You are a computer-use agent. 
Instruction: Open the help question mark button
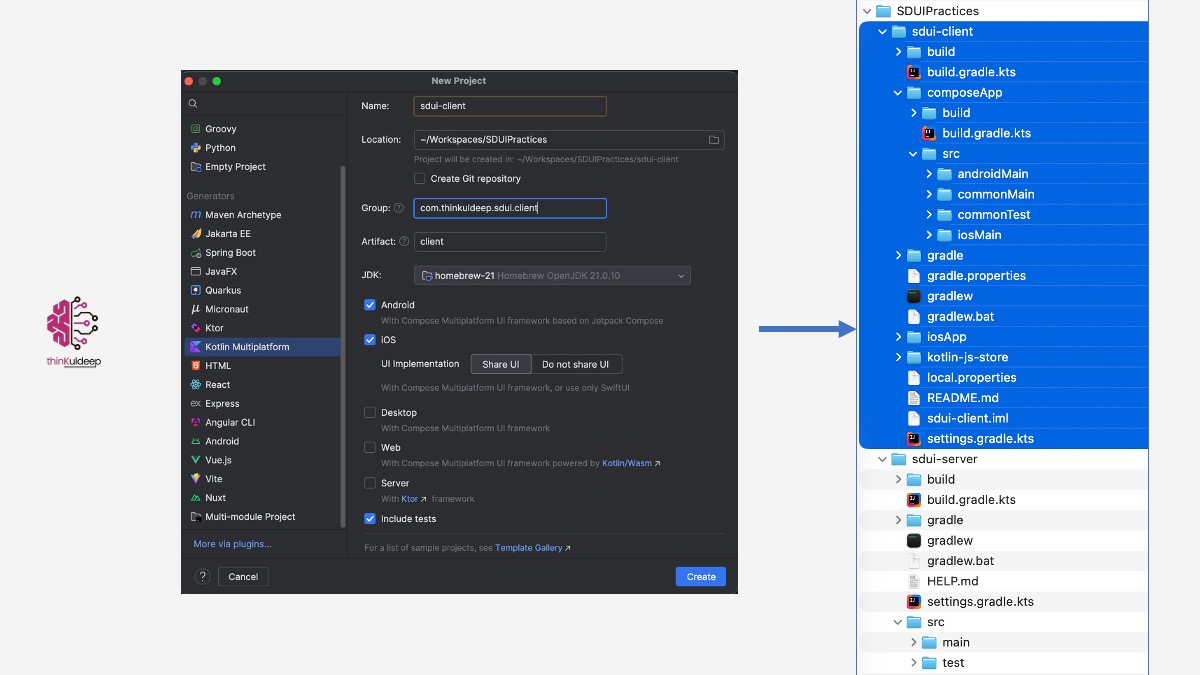click(202, 577)
